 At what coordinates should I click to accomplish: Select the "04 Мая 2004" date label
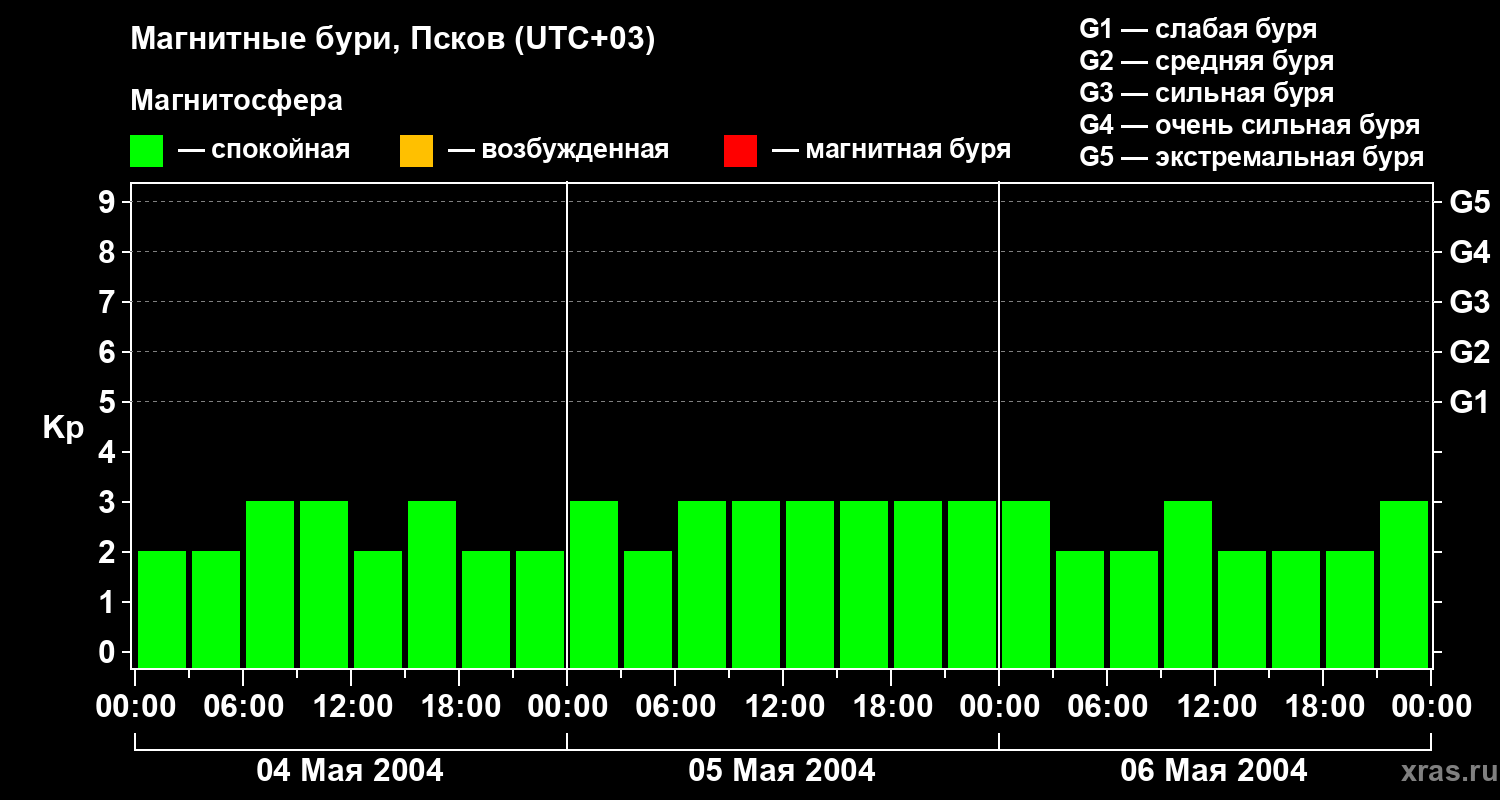click(x=350, y=771)
